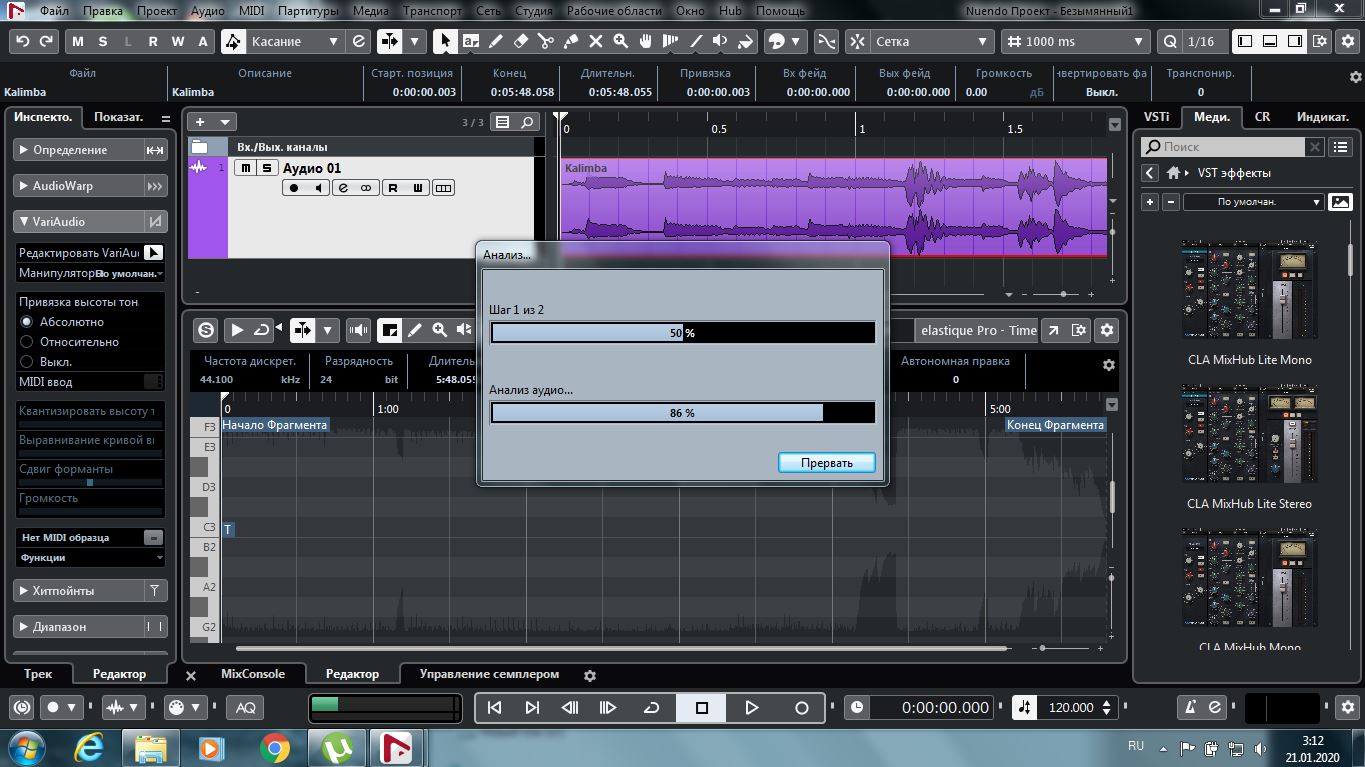Click the transport Stop button
Image resolution: width=1365 pixels, height=767 pixels.
point(702,707)
